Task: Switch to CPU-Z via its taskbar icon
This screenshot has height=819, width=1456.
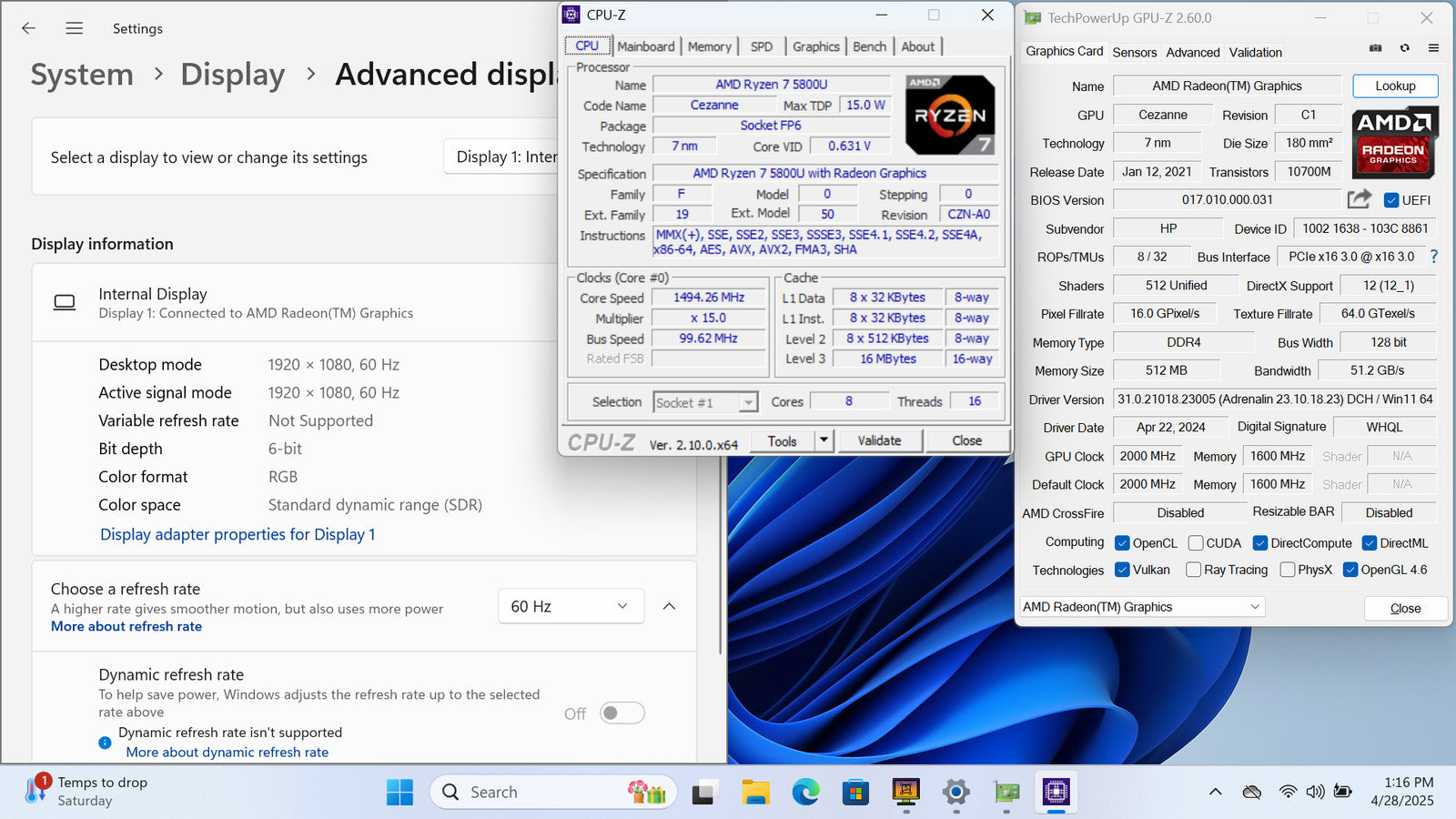Action: (1056, 793)
